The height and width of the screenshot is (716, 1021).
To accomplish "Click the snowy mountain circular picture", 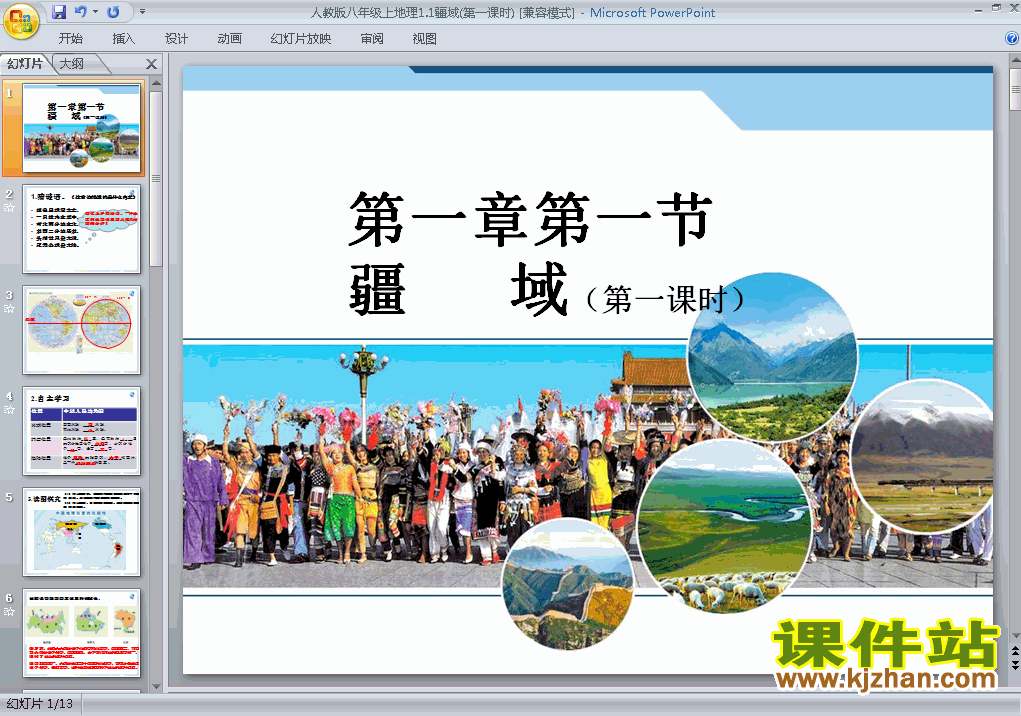I will [x=922, y=456].
